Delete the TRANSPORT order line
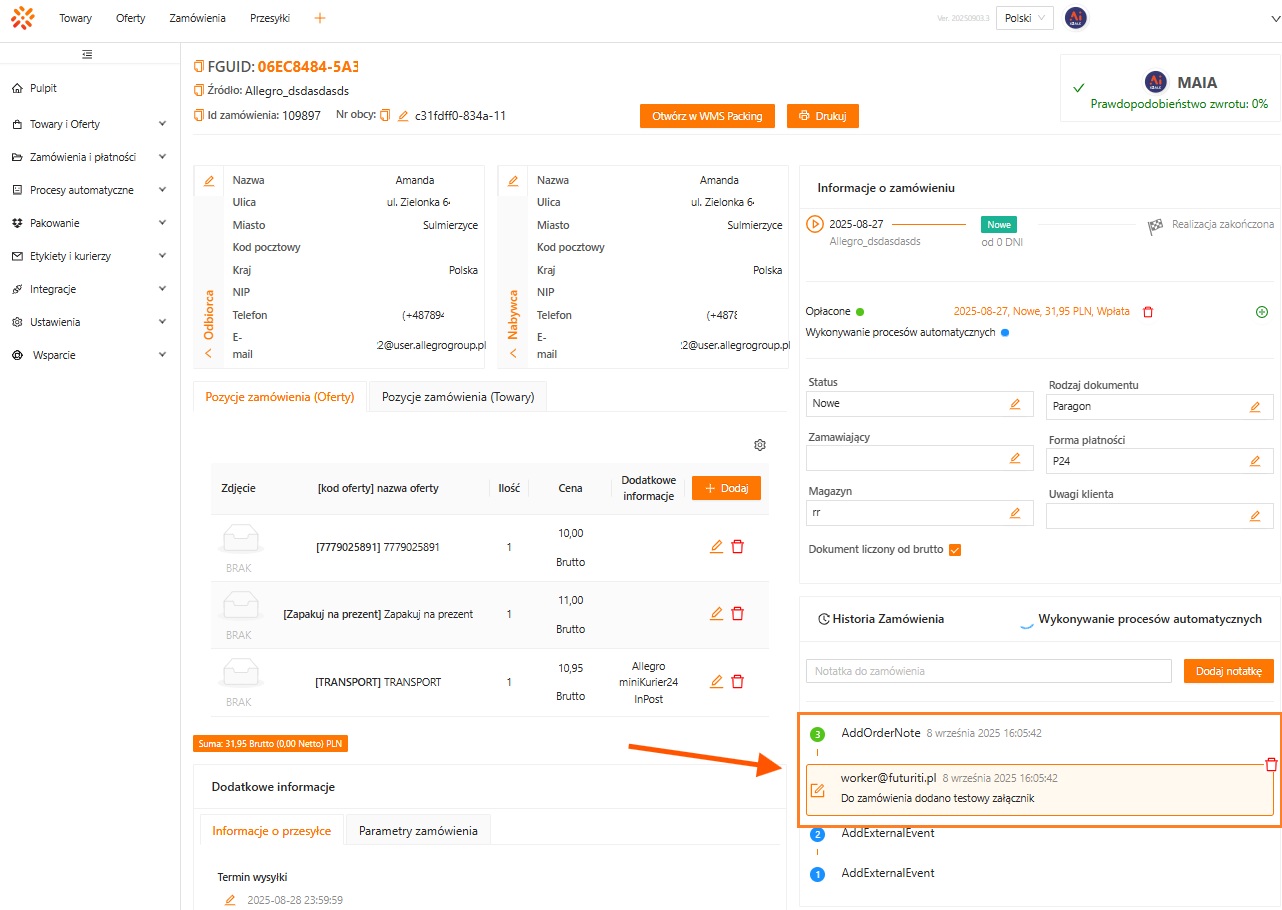Viewport: 1282px width, 910px height. click(738, 681)
